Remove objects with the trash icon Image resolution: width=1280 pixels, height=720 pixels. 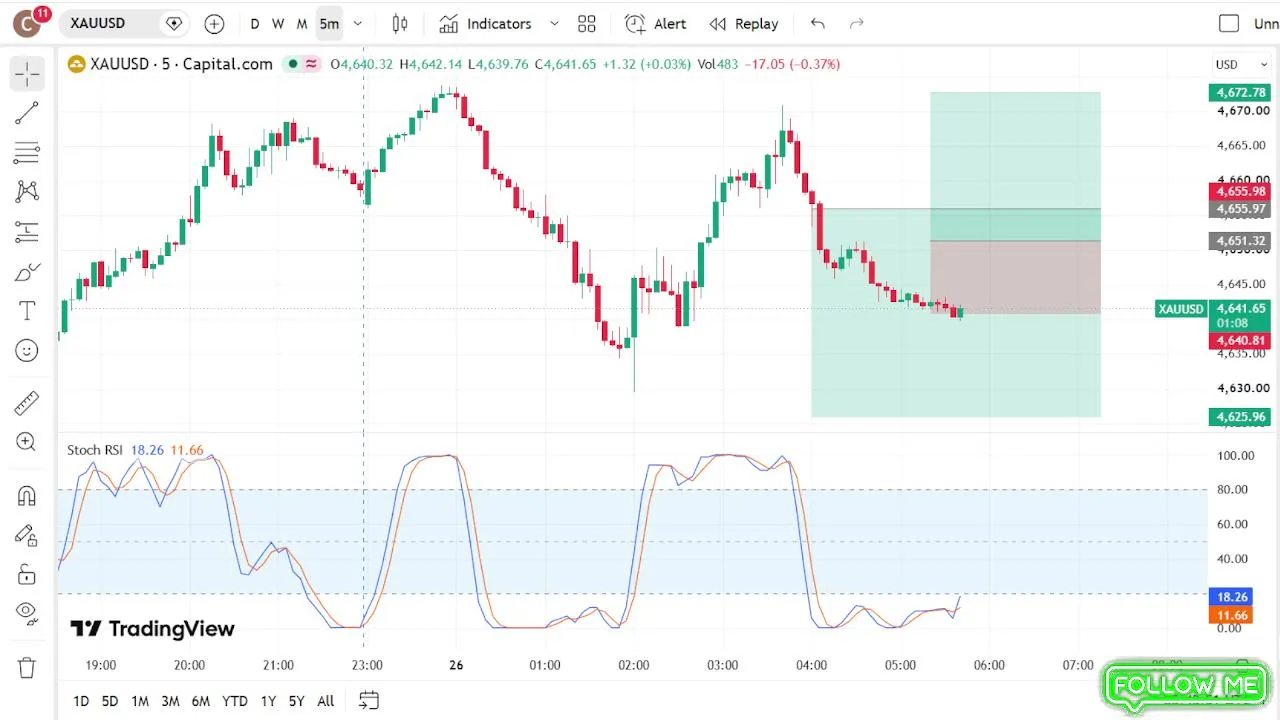pyautogui.click(x=27, y=667)
